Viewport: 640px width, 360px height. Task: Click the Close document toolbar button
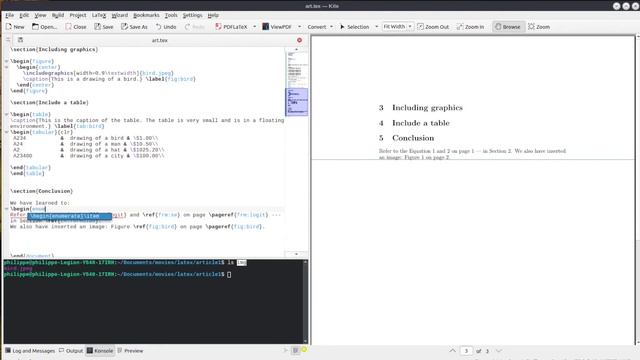click(x=76, y=27)
